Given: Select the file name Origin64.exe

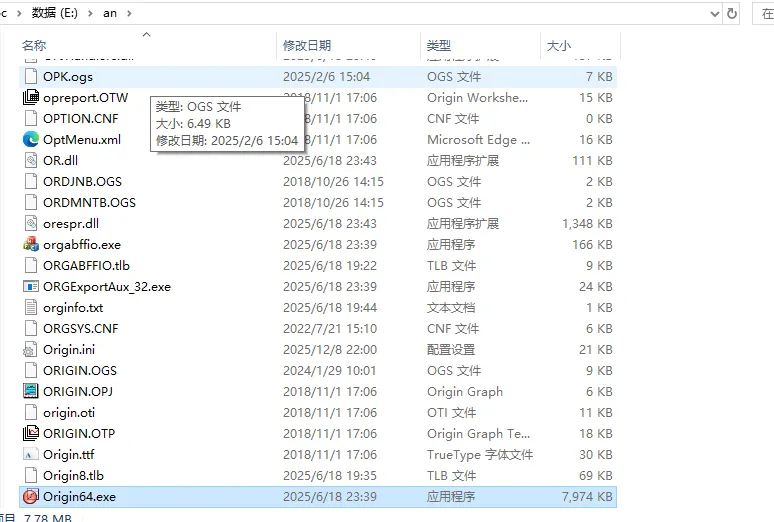Looking at the screenshot, I should (x=79, y=497).
